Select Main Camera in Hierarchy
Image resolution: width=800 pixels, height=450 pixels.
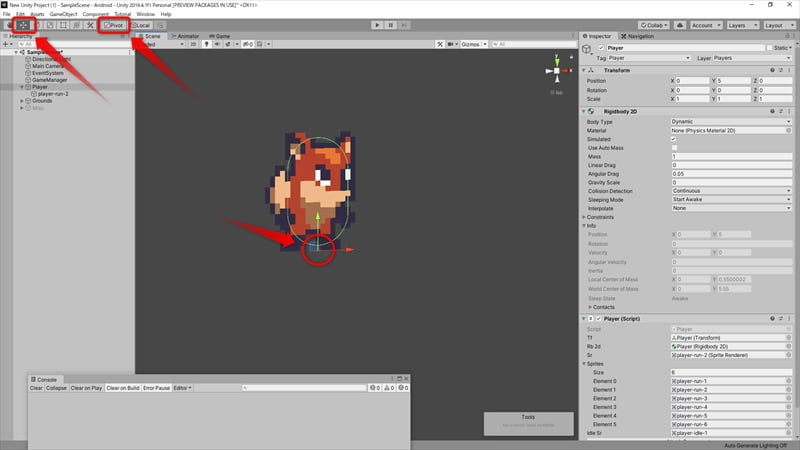point(47,66)
